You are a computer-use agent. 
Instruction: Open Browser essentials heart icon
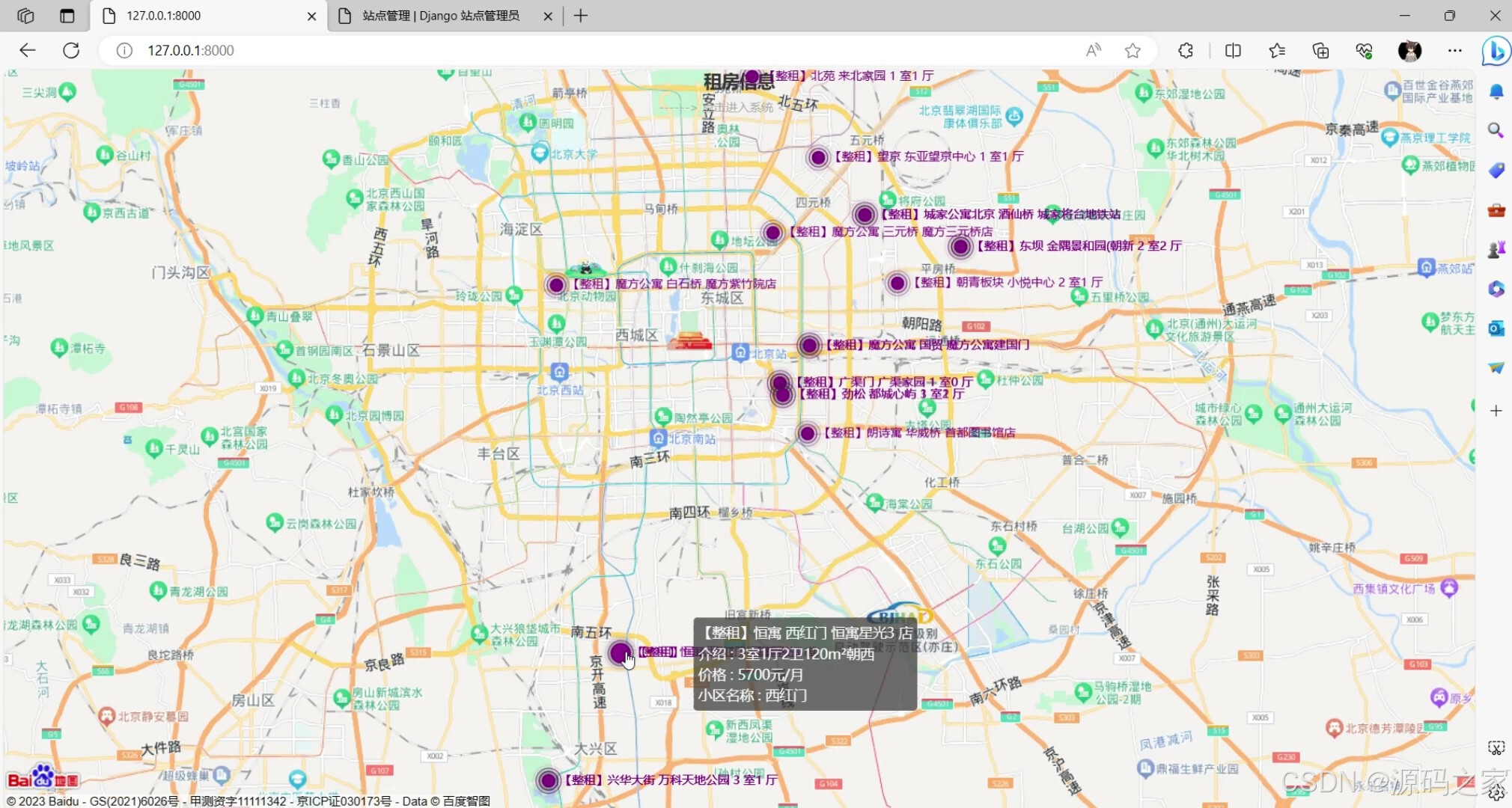click(1364, 50)
